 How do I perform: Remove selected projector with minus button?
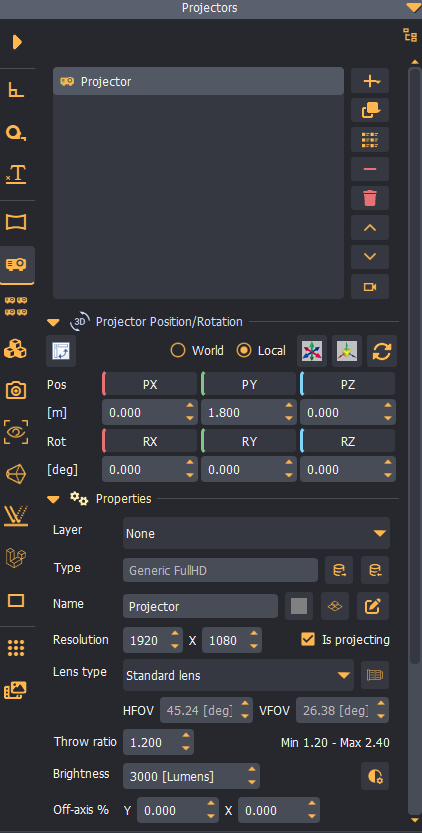coord(370,169)
